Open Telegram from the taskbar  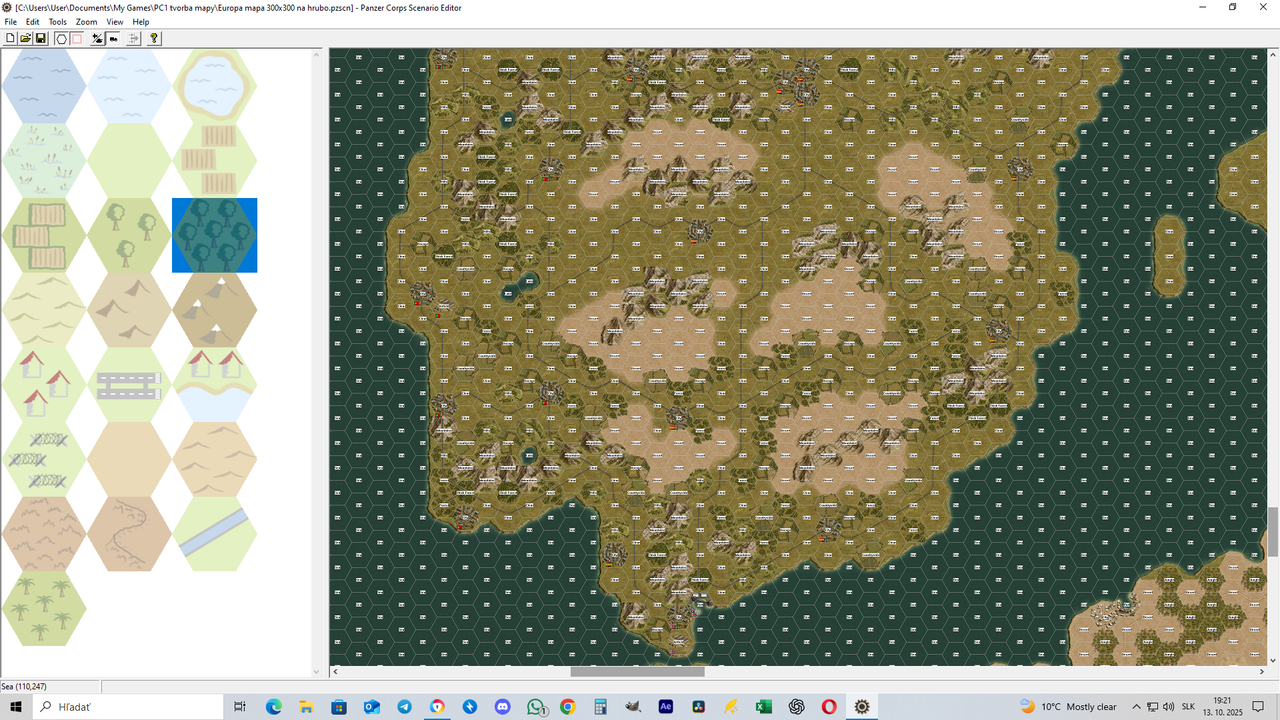point(404,706)
